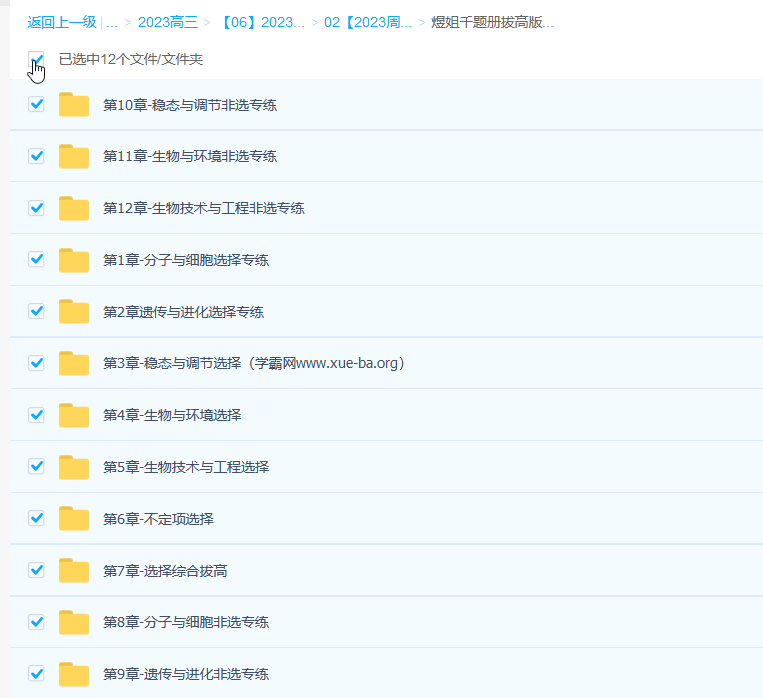Uncheck the 第3章-稳态与调节选择 folder checkbox
Screen dimensions: 763x698
[37, 363]
